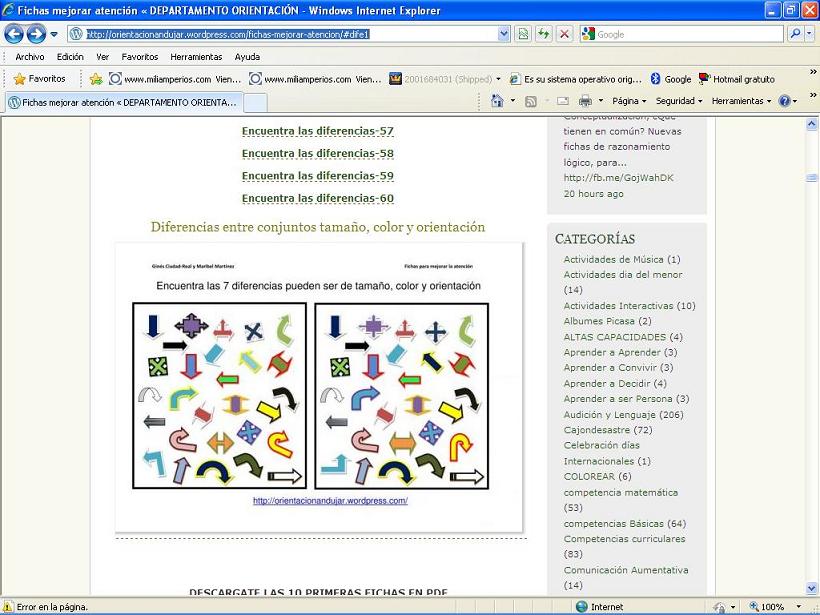
Task: Open the 2001684031 (Shipped) favorite
Action: tap(441, 79)
